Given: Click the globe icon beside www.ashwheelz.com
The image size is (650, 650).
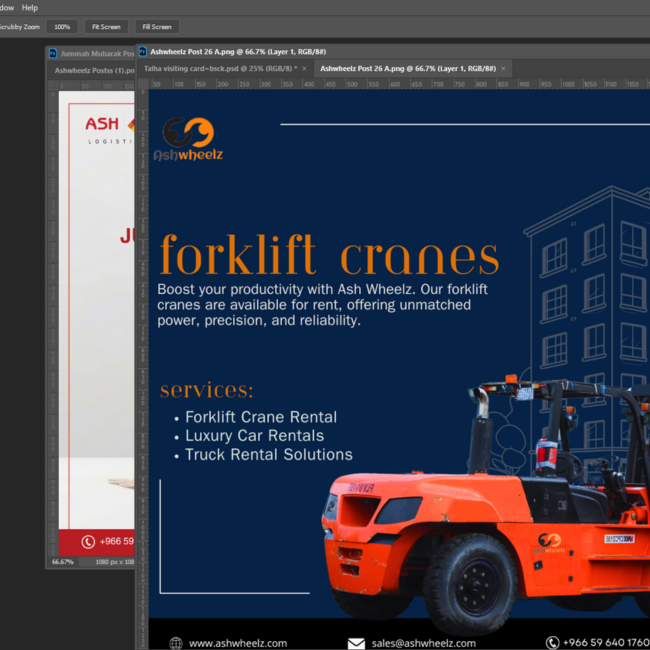Looking at the screenshot, I should pyautogui.click(x=176, y=643).
